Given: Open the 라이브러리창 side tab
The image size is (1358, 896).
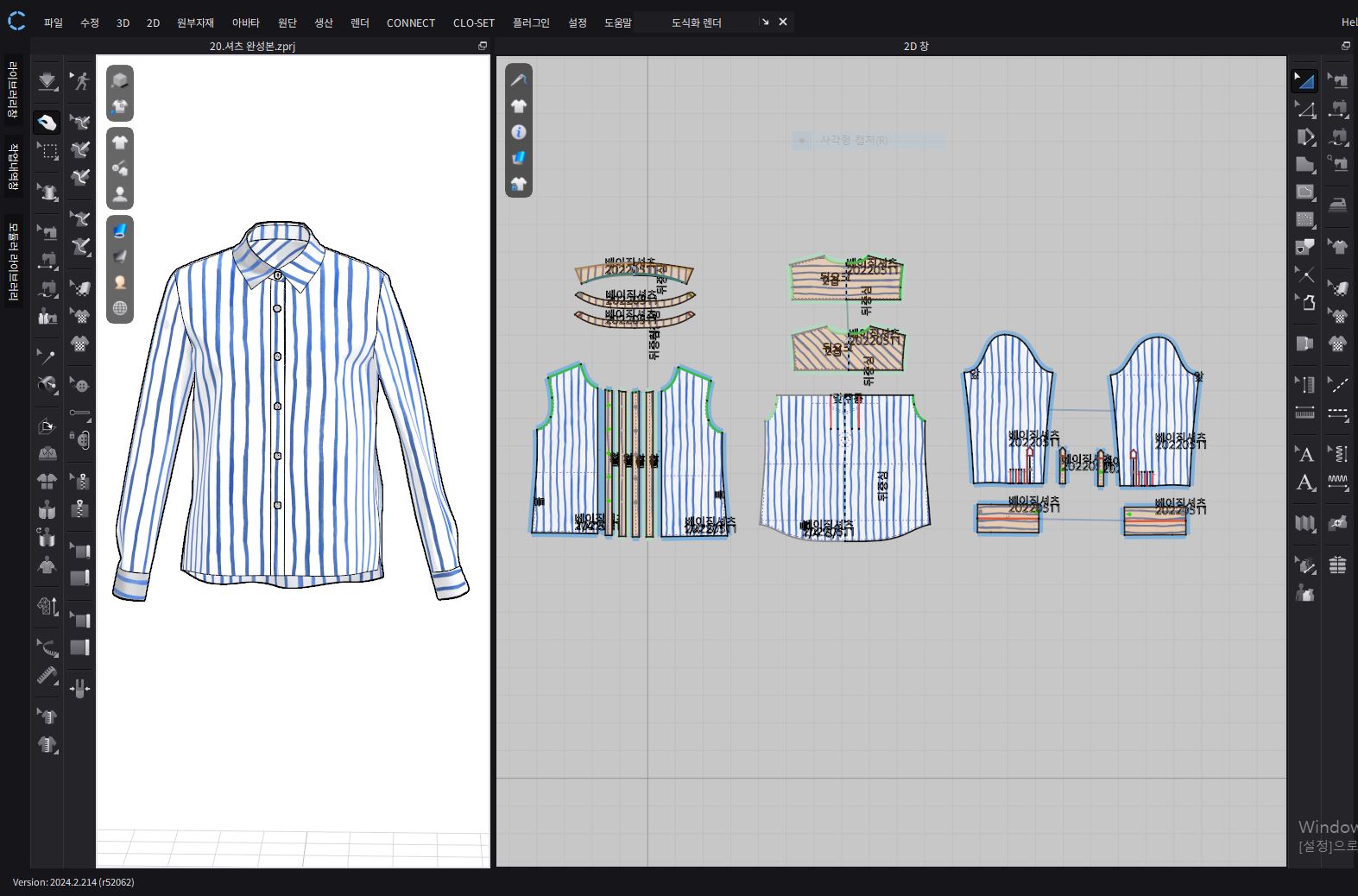Looking at the screenshot, I should click(13, 90).
